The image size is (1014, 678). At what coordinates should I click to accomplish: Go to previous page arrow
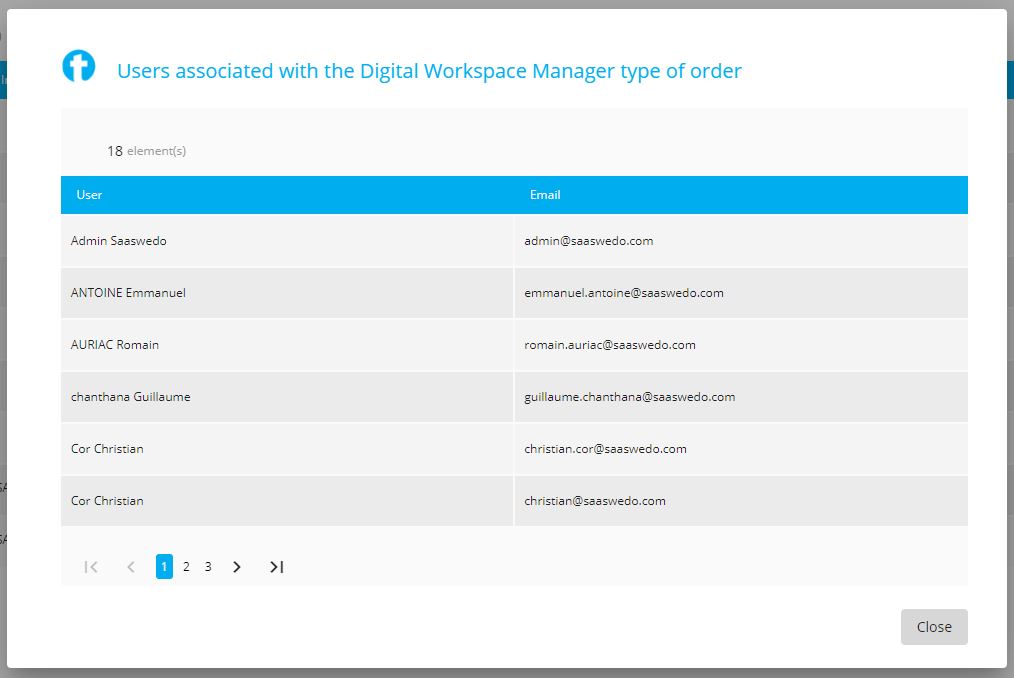click(131, 567)
